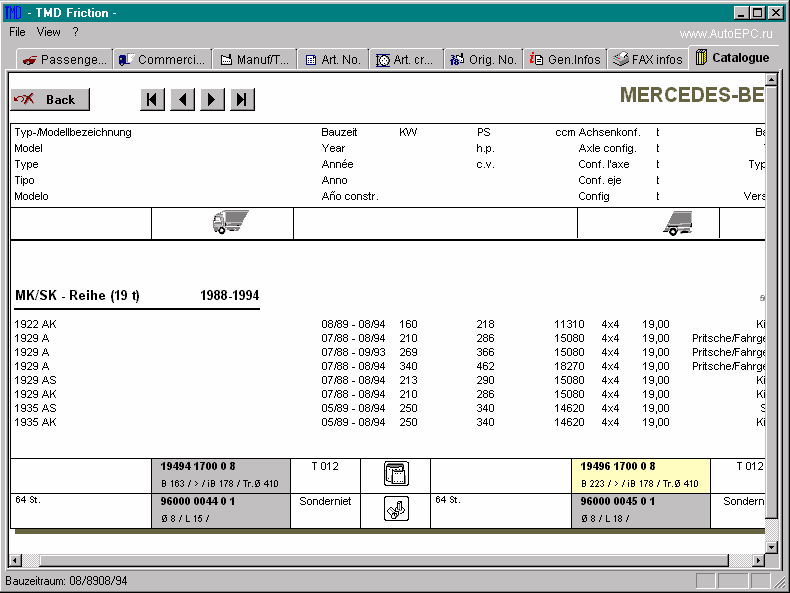790x593 pixels.
Task: Click the brake lining icon beside T 012
Action: click(x=396, y=474)
